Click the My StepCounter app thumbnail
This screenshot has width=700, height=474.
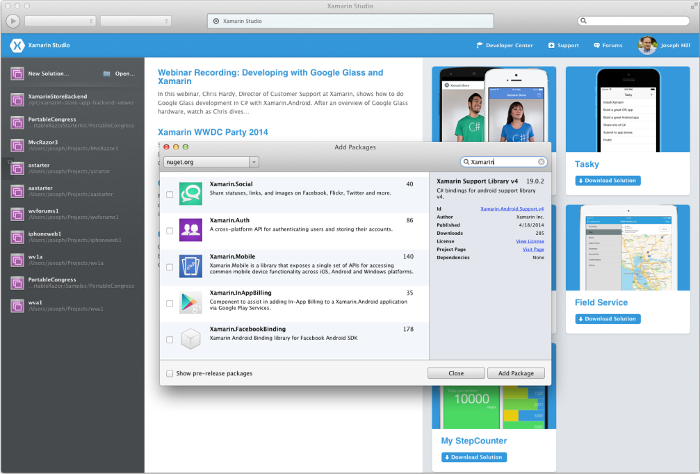tap(494, 406)
